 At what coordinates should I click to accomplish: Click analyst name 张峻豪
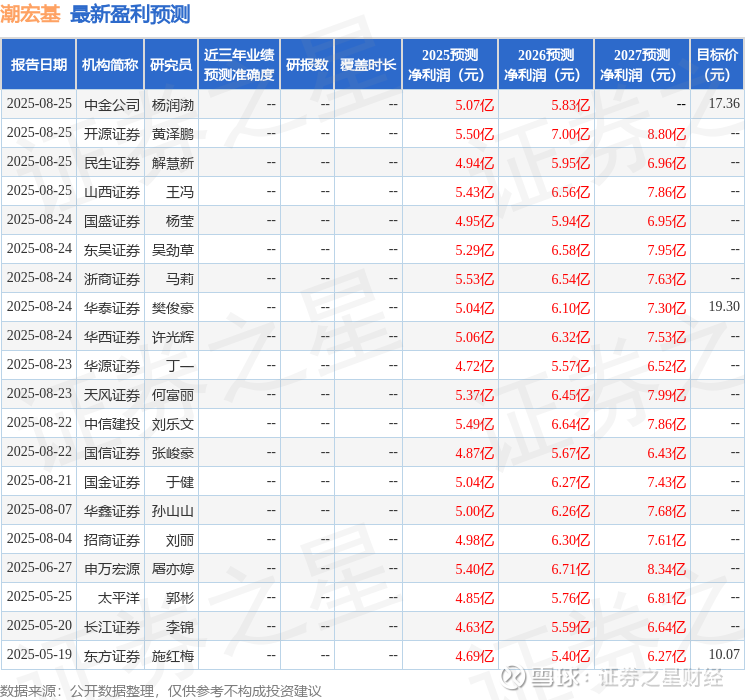tap(172, 453)
